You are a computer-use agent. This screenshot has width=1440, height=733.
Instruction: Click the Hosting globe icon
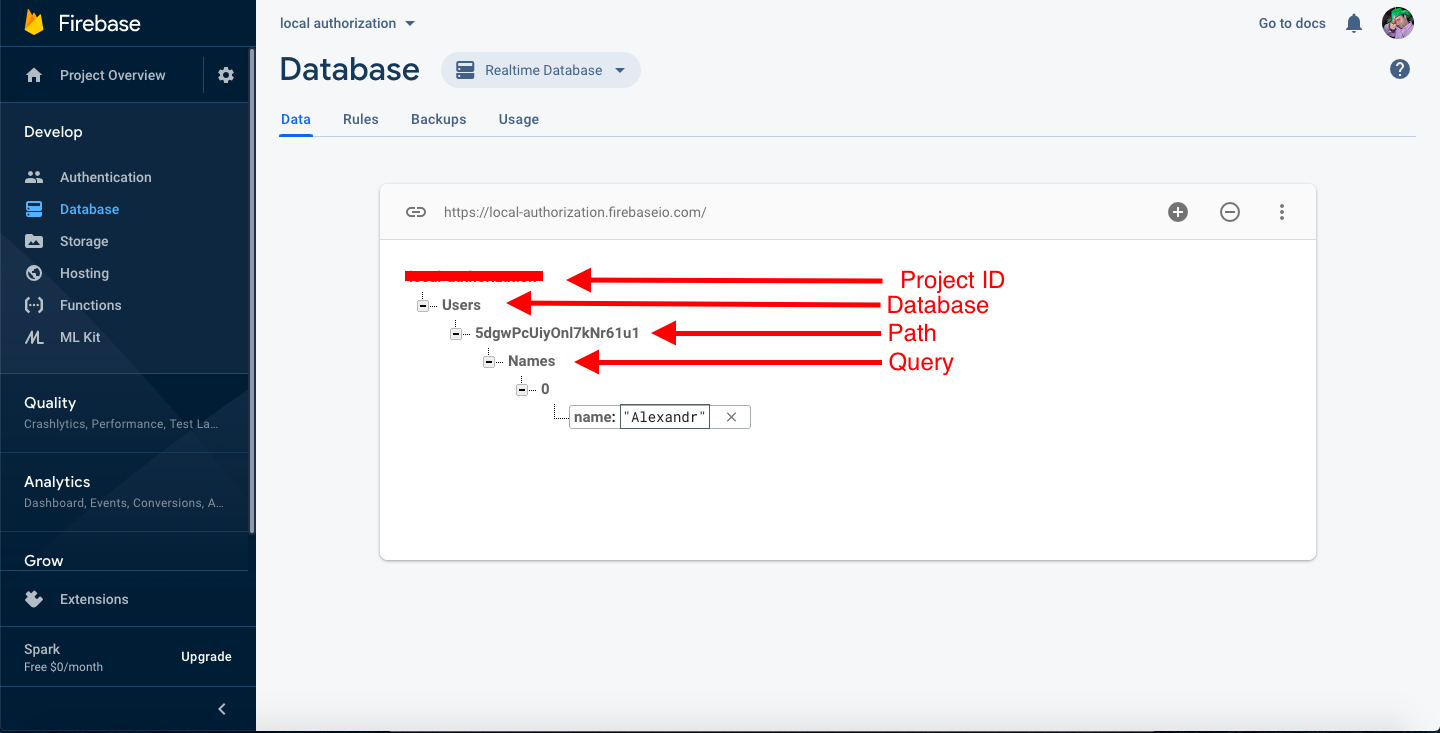click(34, 273)
